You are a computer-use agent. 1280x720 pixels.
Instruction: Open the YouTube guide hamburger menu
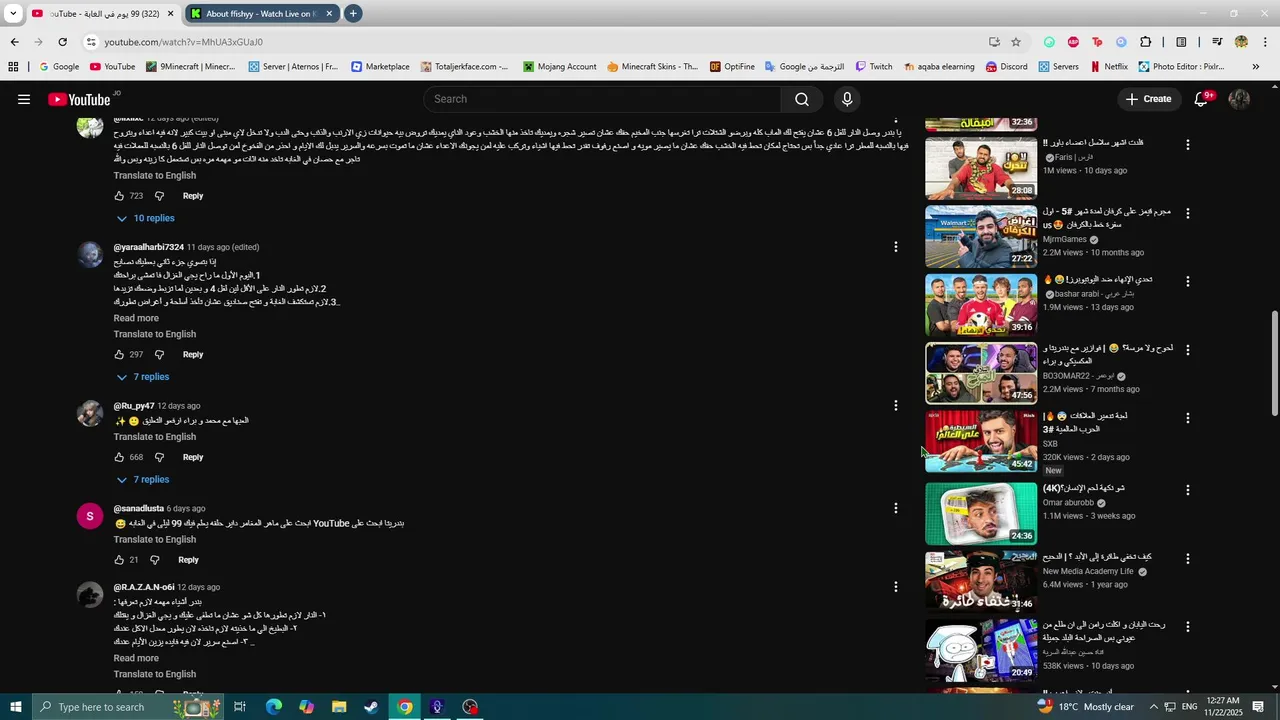[24, 99]
